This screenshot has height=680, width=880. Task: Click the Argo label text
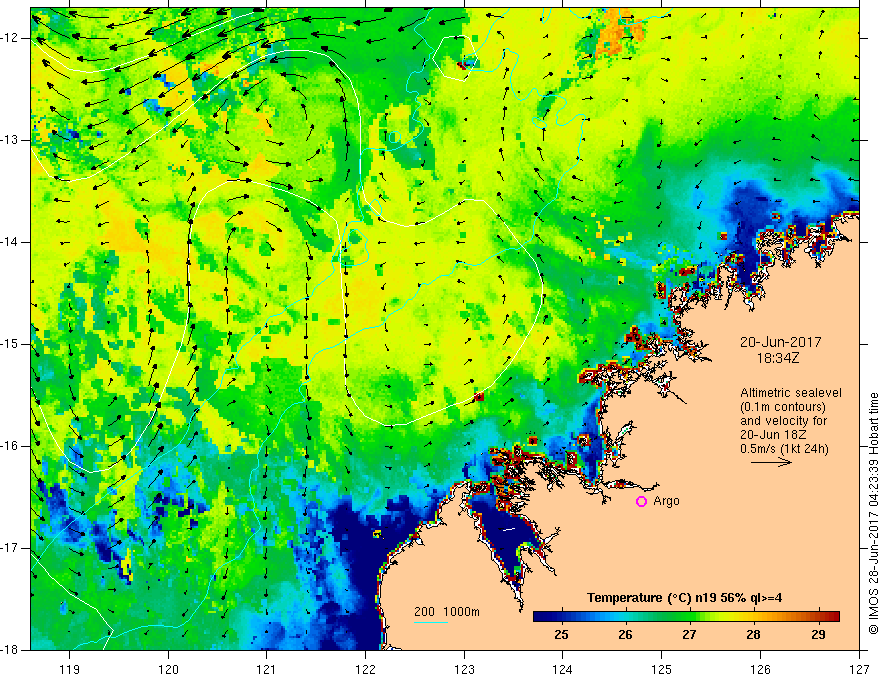[x=666, y=502]
